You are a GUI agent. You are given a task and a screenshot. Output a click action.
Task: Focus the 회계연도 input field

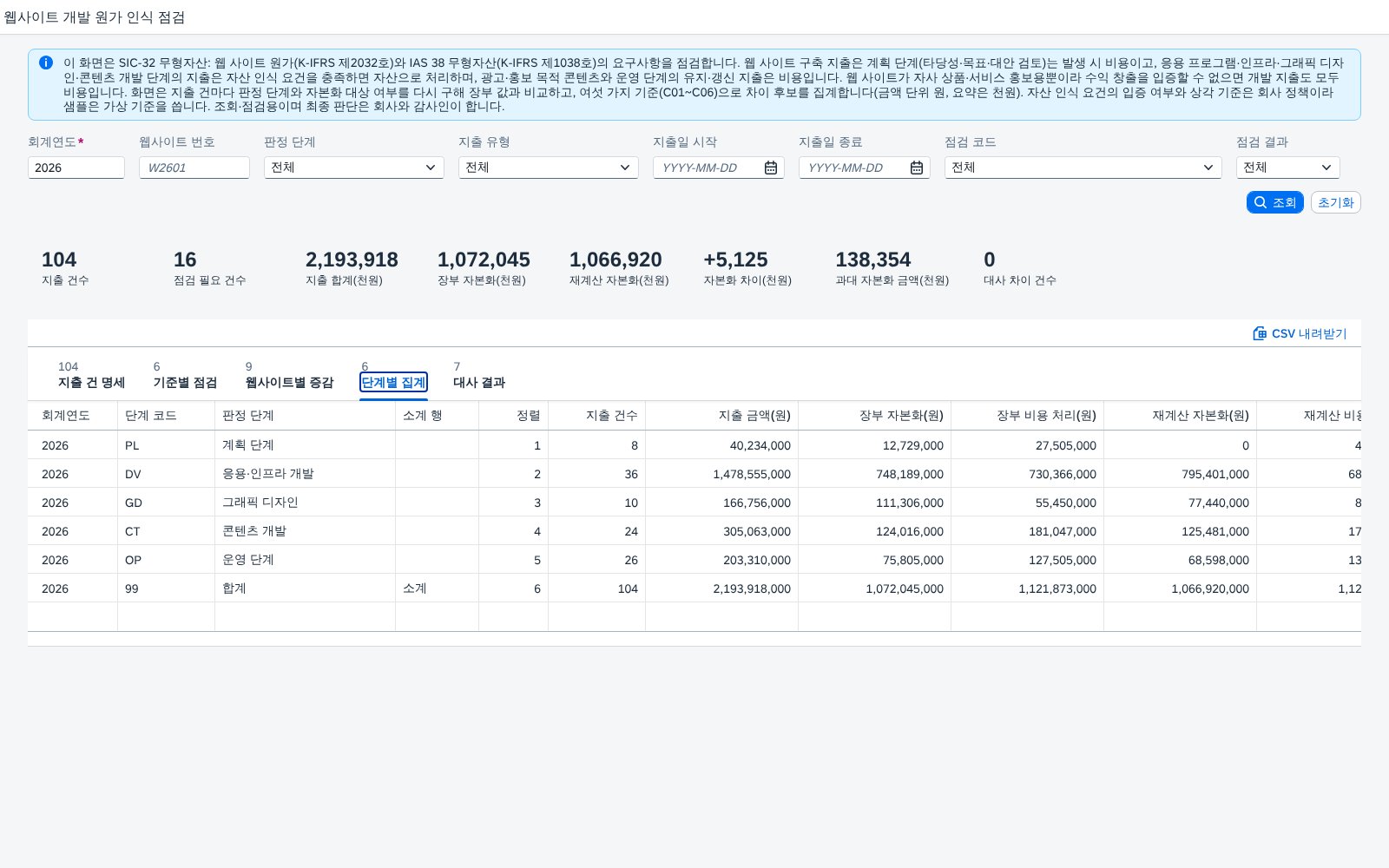point(76,168)
